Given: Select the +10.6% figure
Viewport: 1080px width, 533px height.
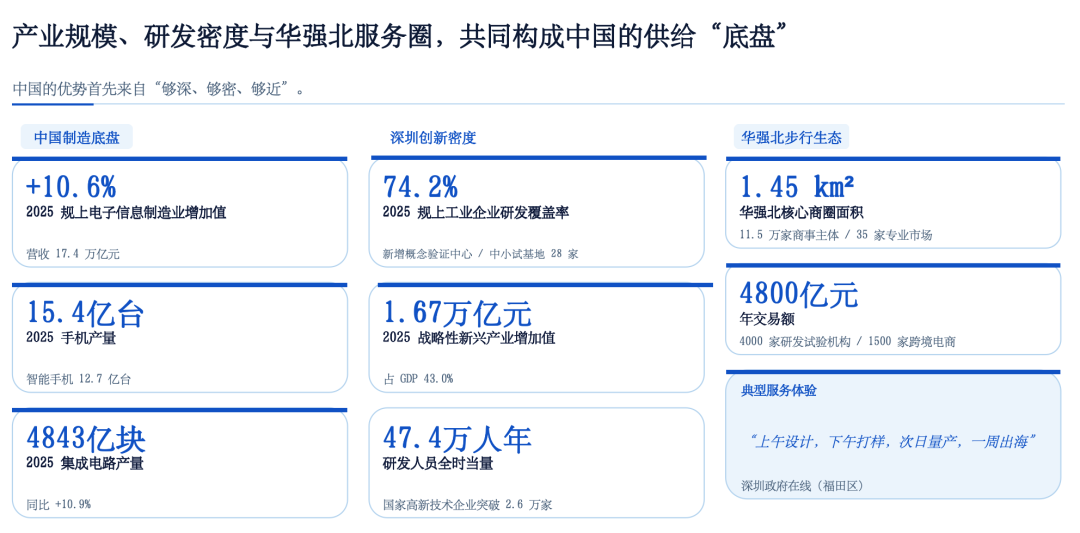Looking at the screenshot, I should 71,187.
